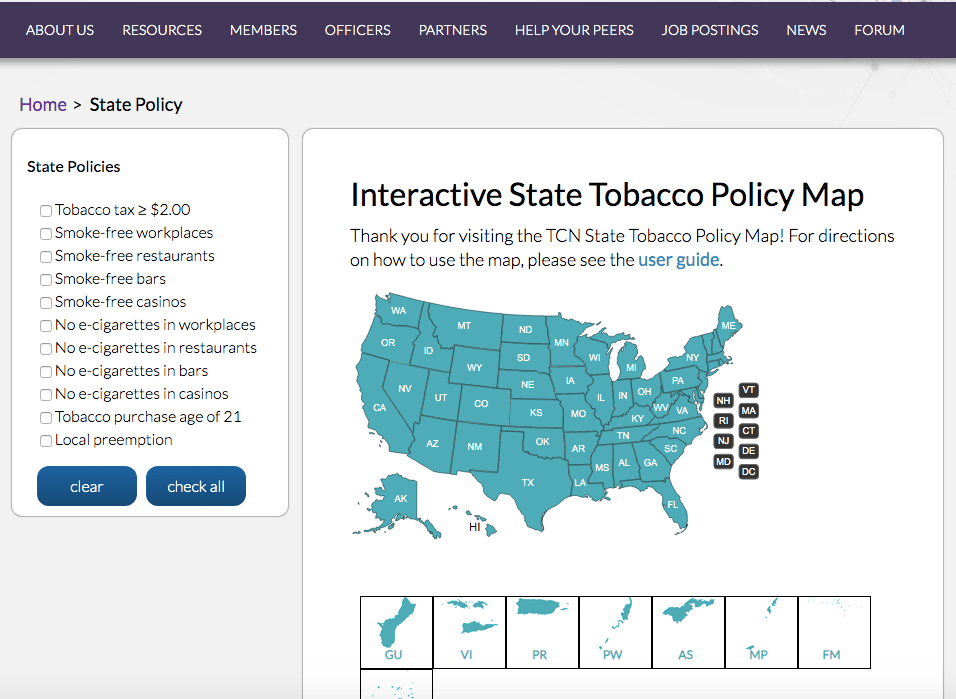Click California on the interactive map

380,408
